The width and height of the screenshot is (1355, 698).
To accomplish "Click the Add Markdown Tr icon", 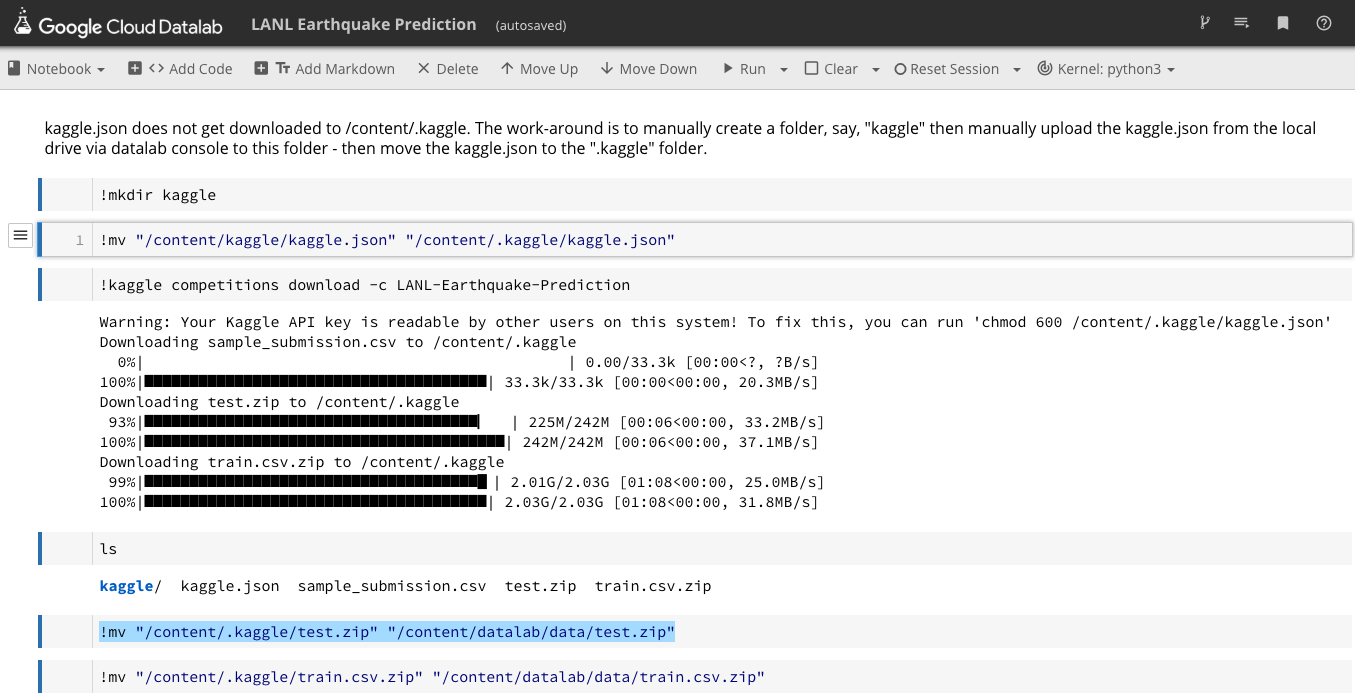I will [281, 68].
